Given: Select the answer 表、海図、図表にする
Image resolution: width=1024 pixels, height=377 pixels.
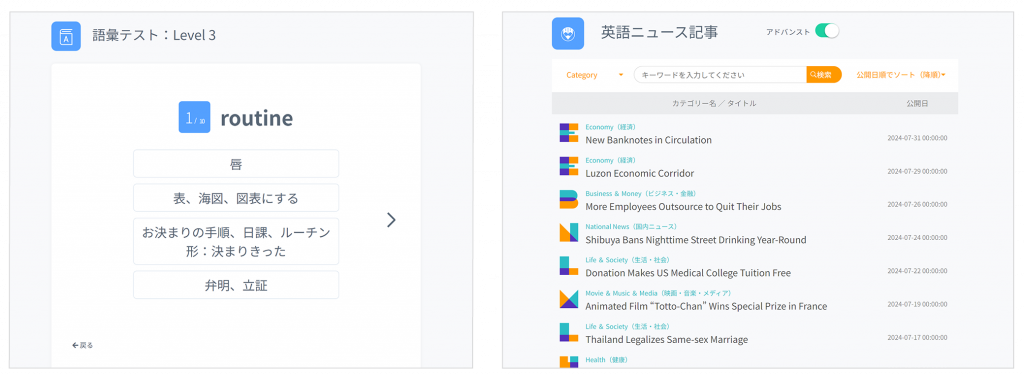Looking at the screenshot, I should pos(236,198).
